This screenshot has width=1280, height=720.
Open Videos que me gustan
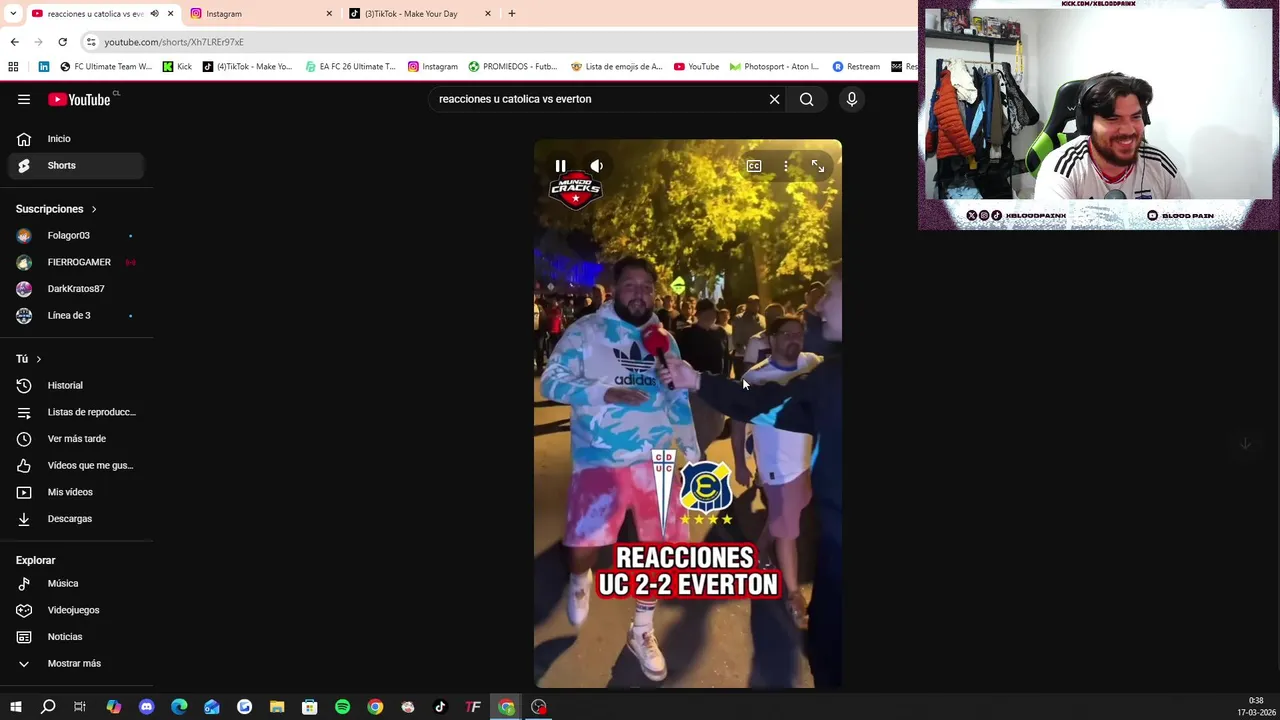click(x=77, y=465)
